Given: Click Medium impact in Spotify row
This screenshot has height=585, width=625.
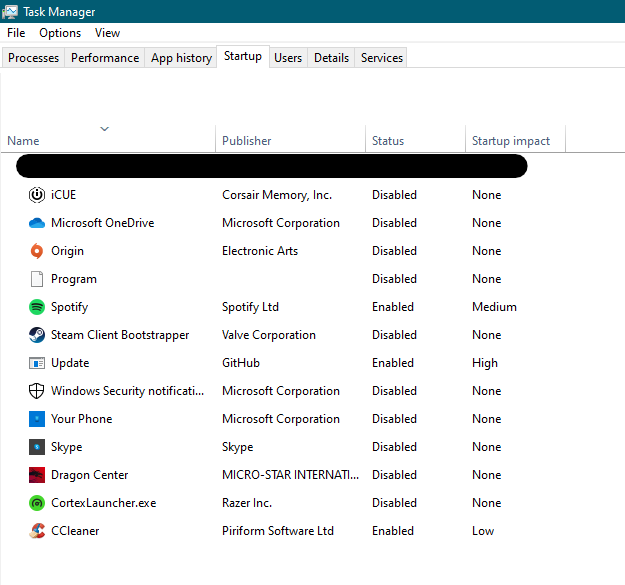Looking at the screenshot, I should pyautogui.click(x=494, y=307).
